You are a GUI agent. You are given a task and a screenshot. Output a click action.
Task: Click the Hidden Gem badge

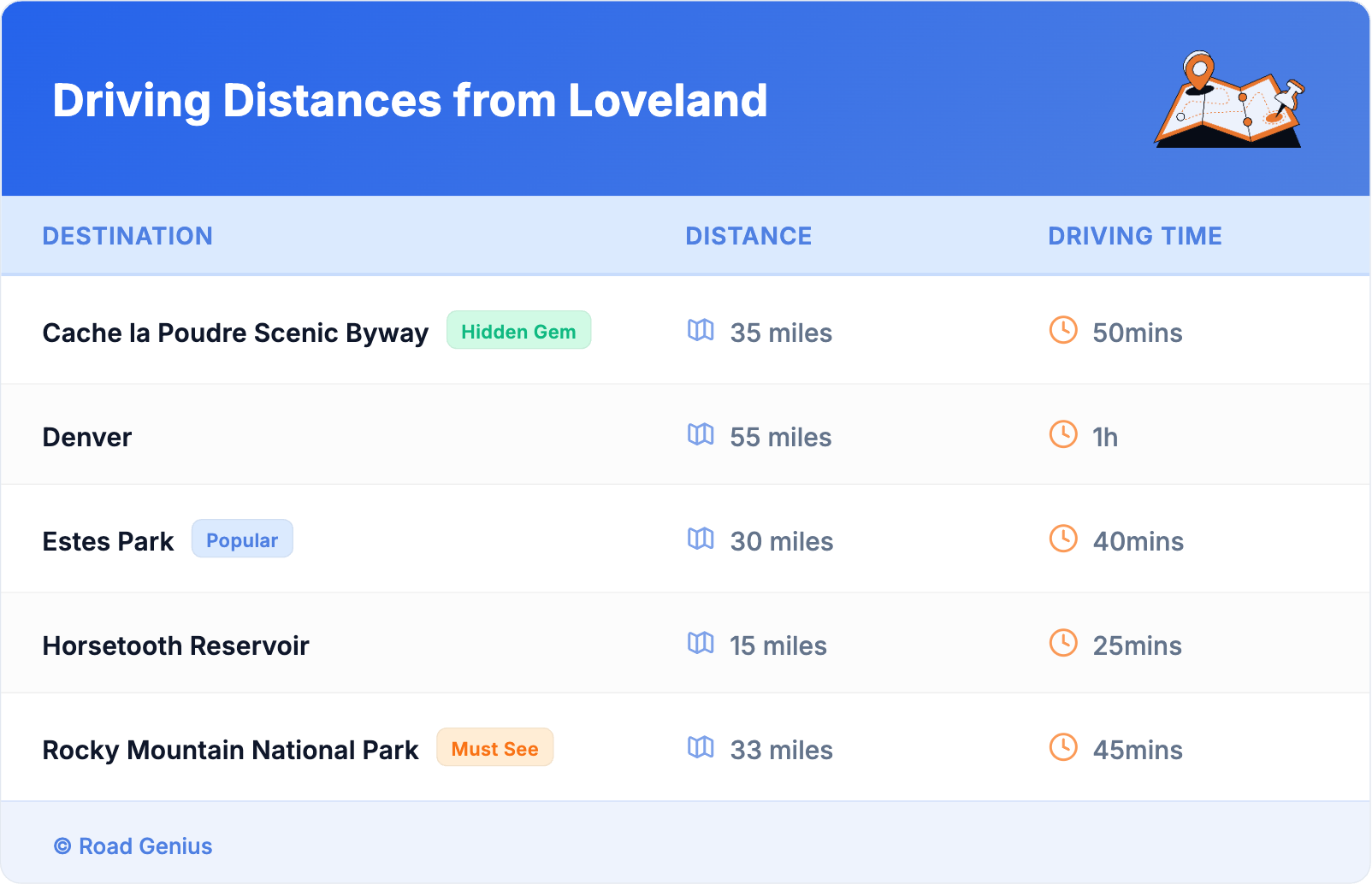point(518,331)
